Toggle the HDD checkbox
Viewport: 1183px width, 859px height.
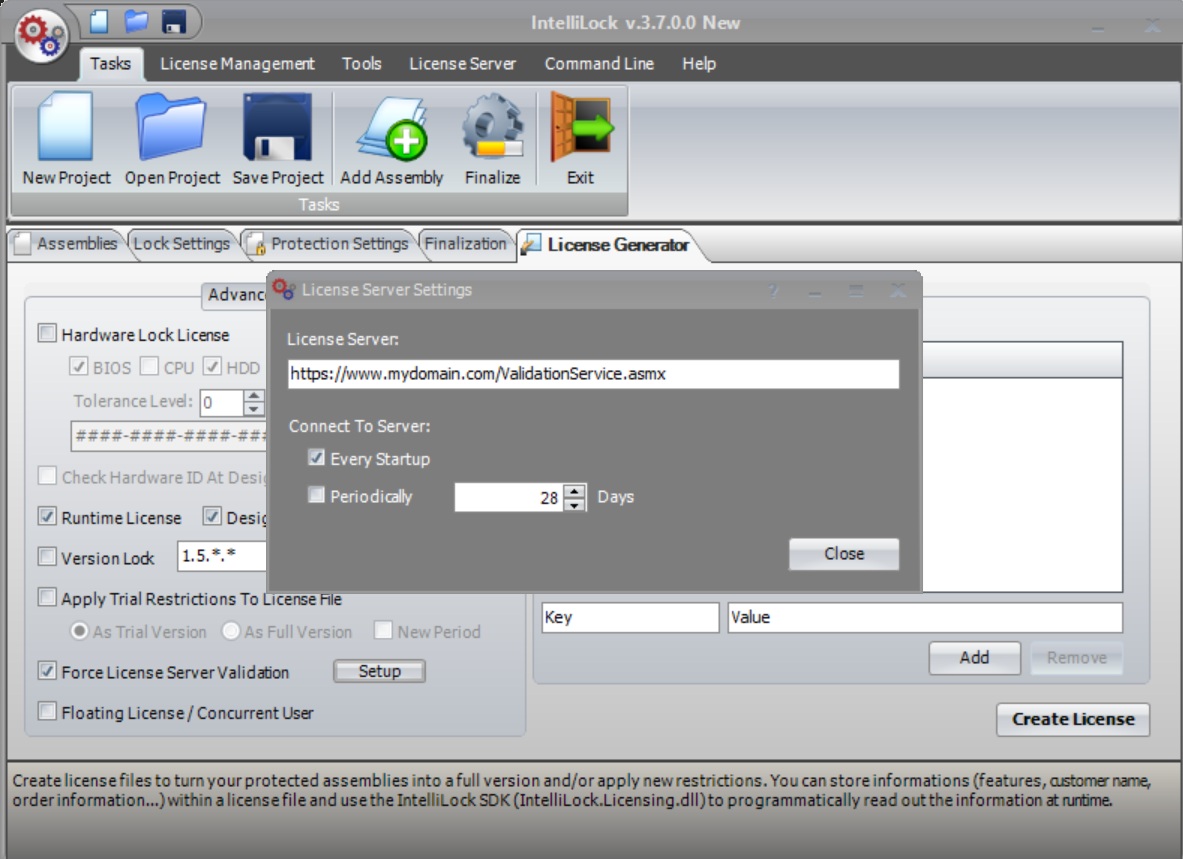[212, 367]
